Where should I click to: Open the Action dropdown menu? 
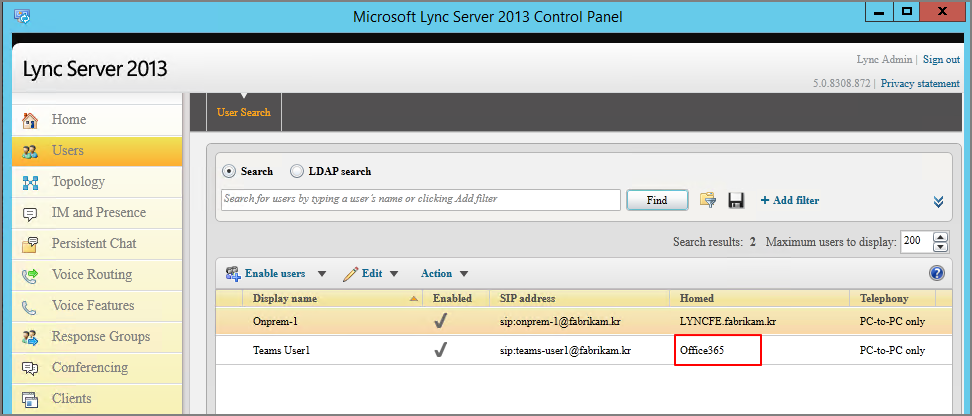pos(444,273)
